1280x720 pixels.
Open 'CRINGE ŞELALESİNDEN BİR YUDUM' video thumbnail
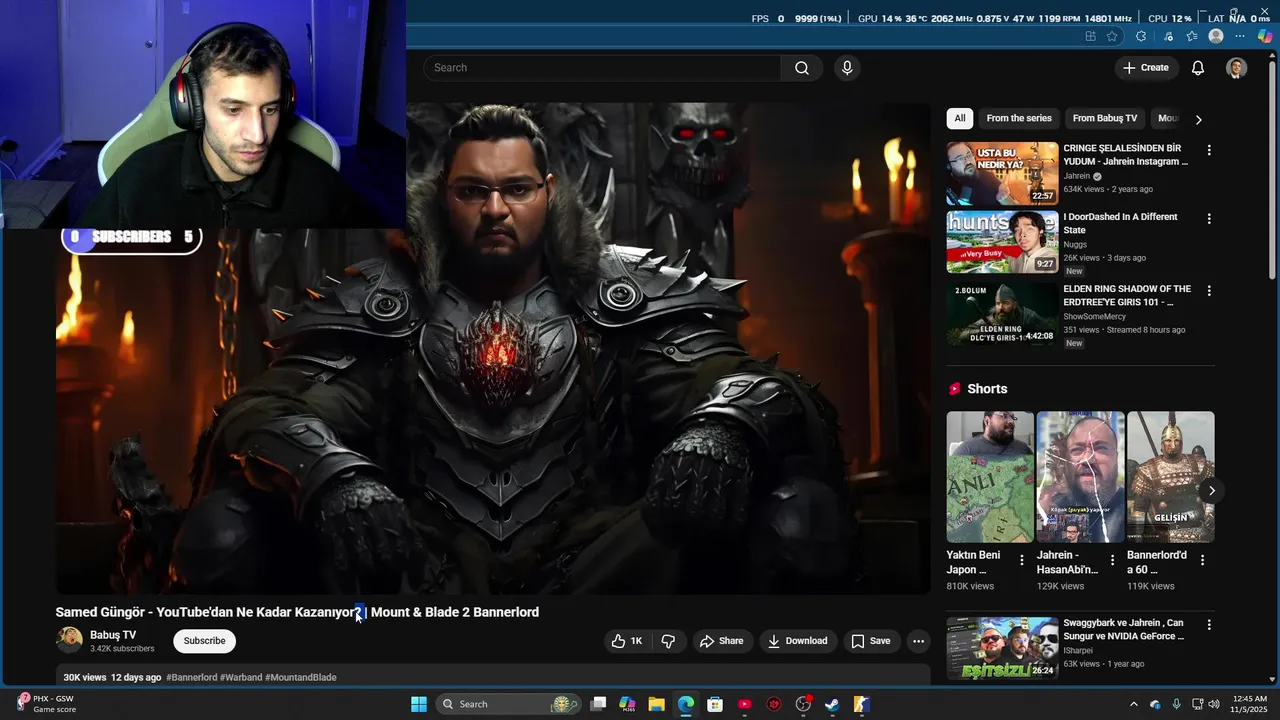(1002, 173)
